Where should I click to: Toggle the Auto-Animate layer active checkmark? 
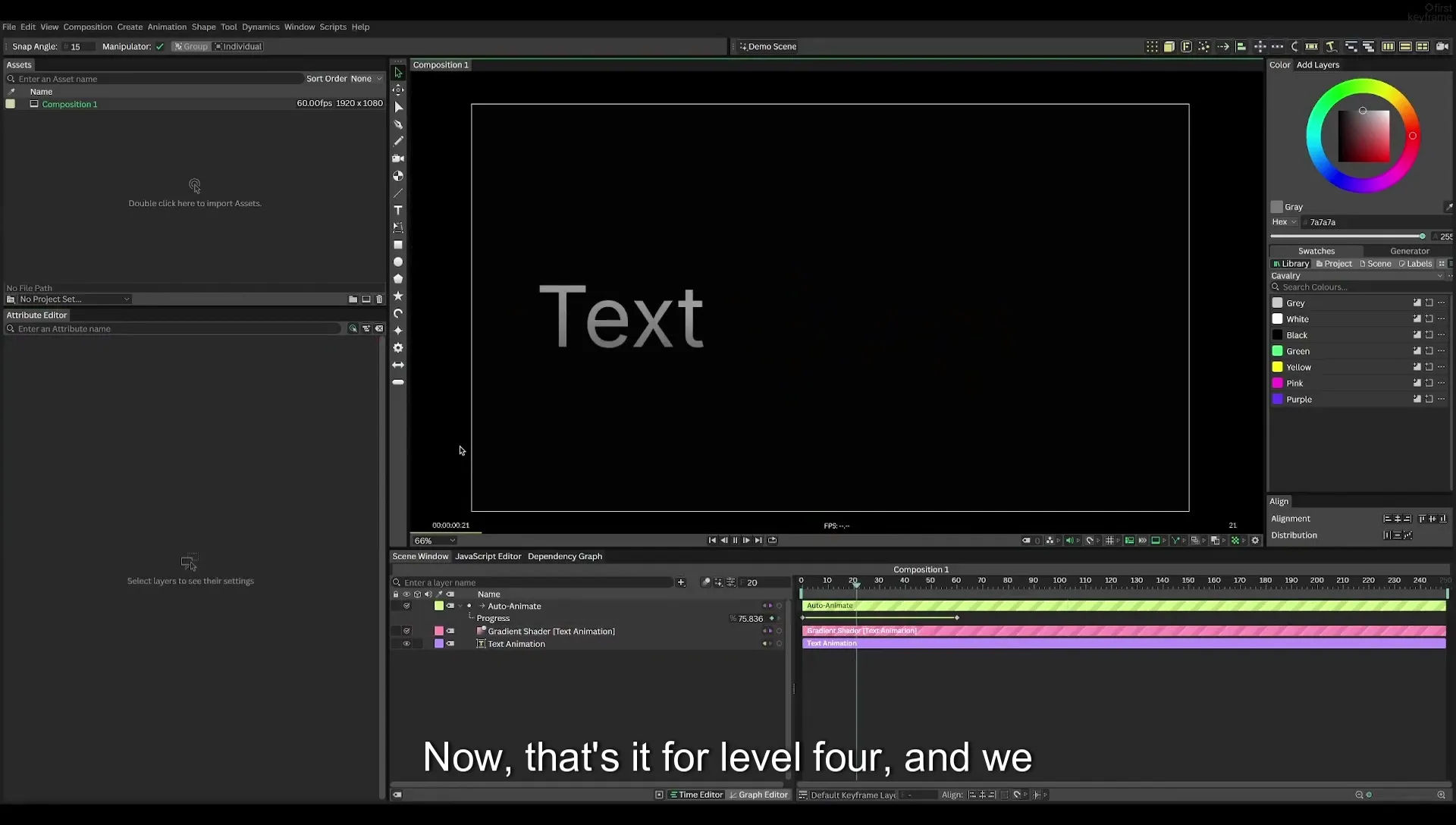point(406,606)
